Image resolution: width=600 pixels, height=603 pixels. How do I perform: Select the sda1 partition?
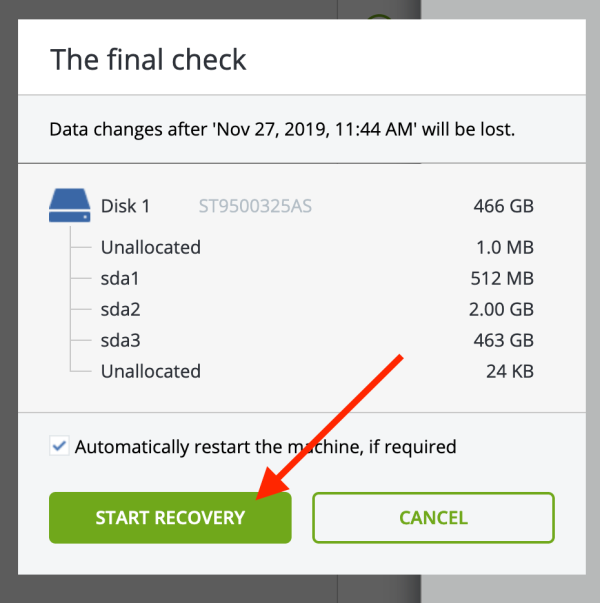tap(120, 278)
